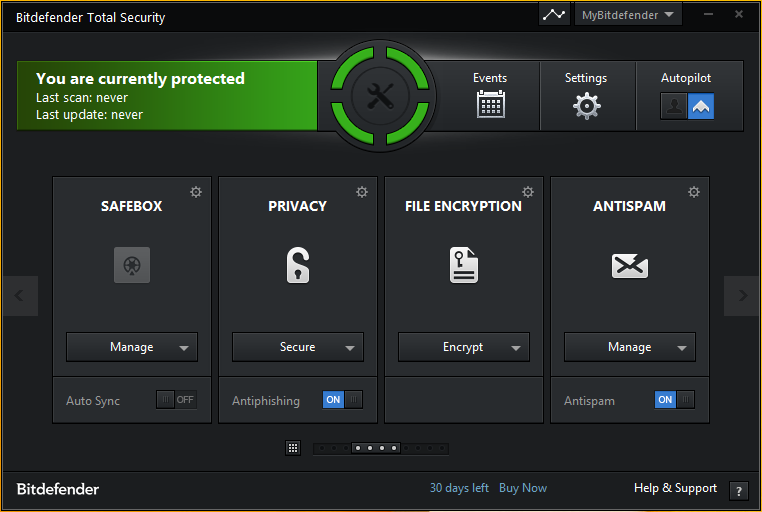Expand the Encrypt dropdown arrow

516,348
